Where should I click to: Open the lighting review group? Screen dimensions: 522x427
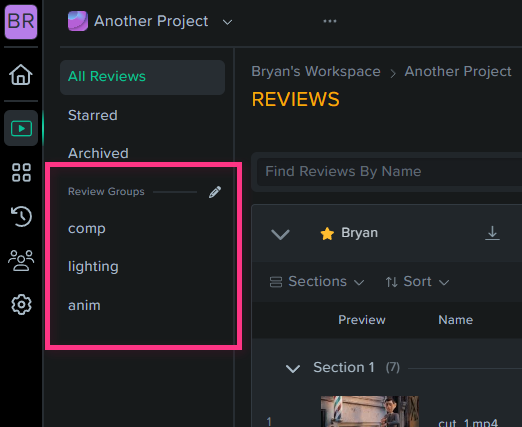click(93, 267)
